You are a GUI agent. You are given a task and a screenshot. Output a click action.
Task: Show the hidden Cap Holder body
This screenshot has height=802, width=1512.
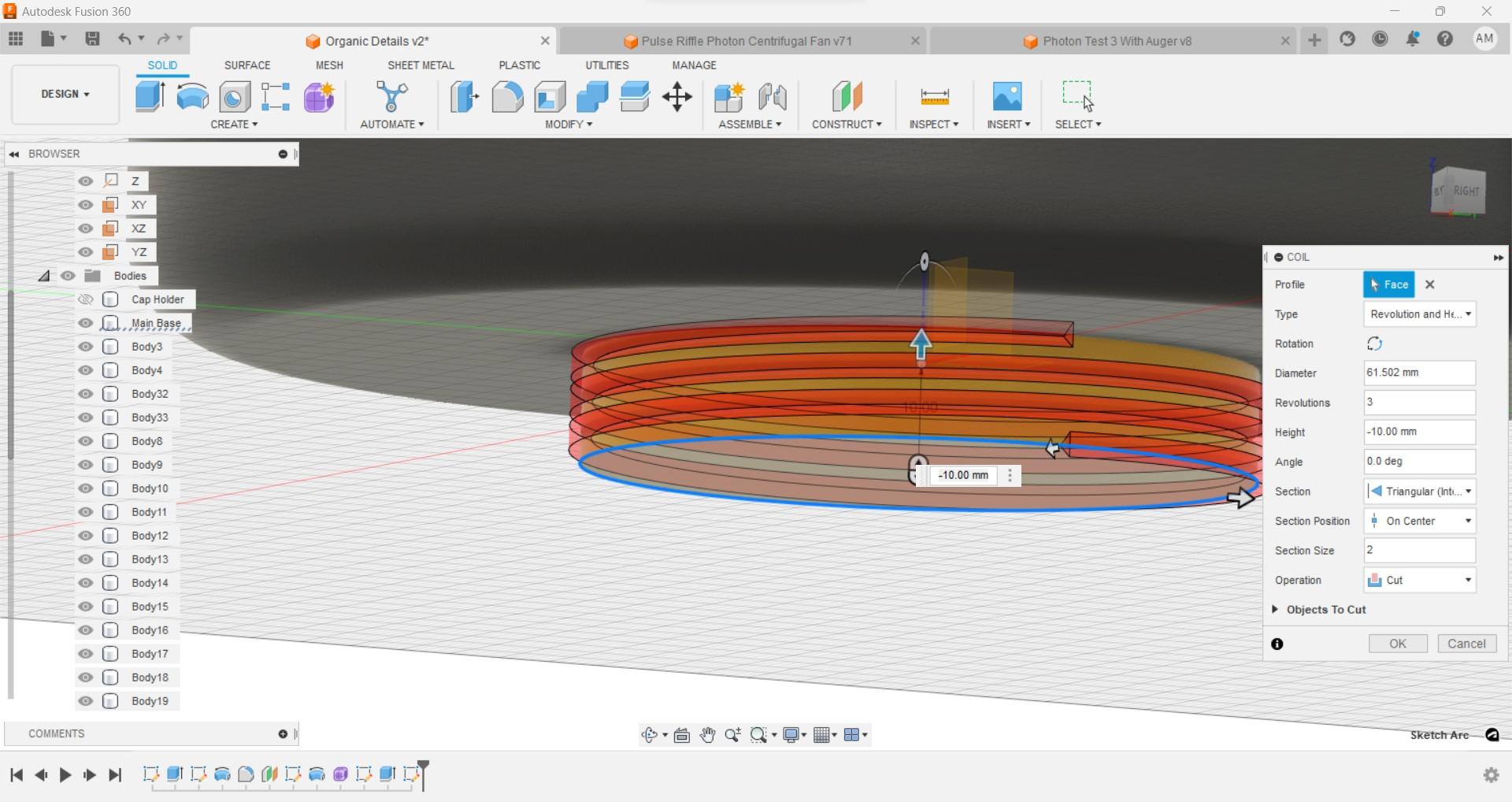tap(85, 299)
